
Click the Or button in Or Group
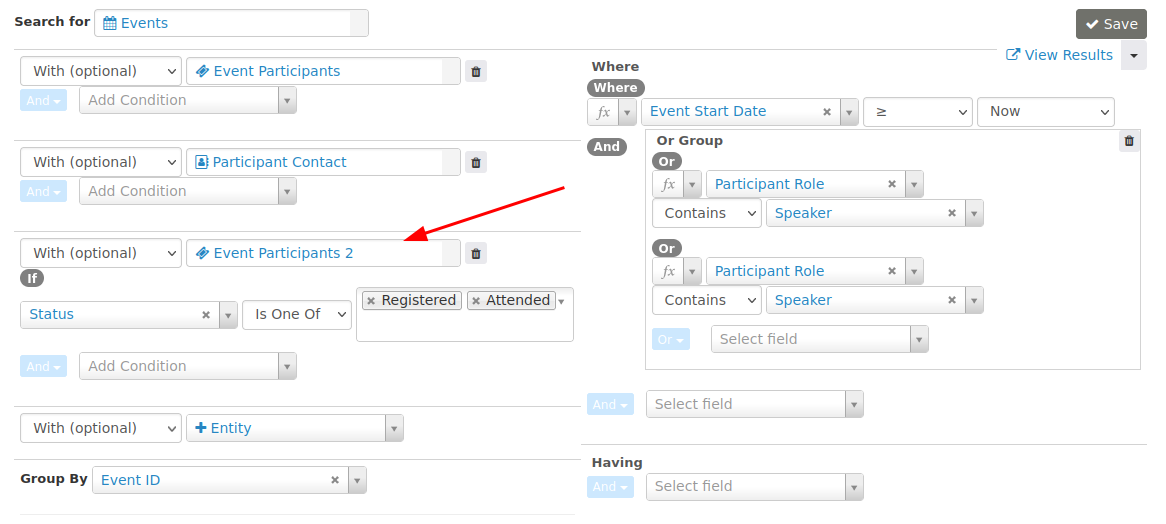coord(670,340)
